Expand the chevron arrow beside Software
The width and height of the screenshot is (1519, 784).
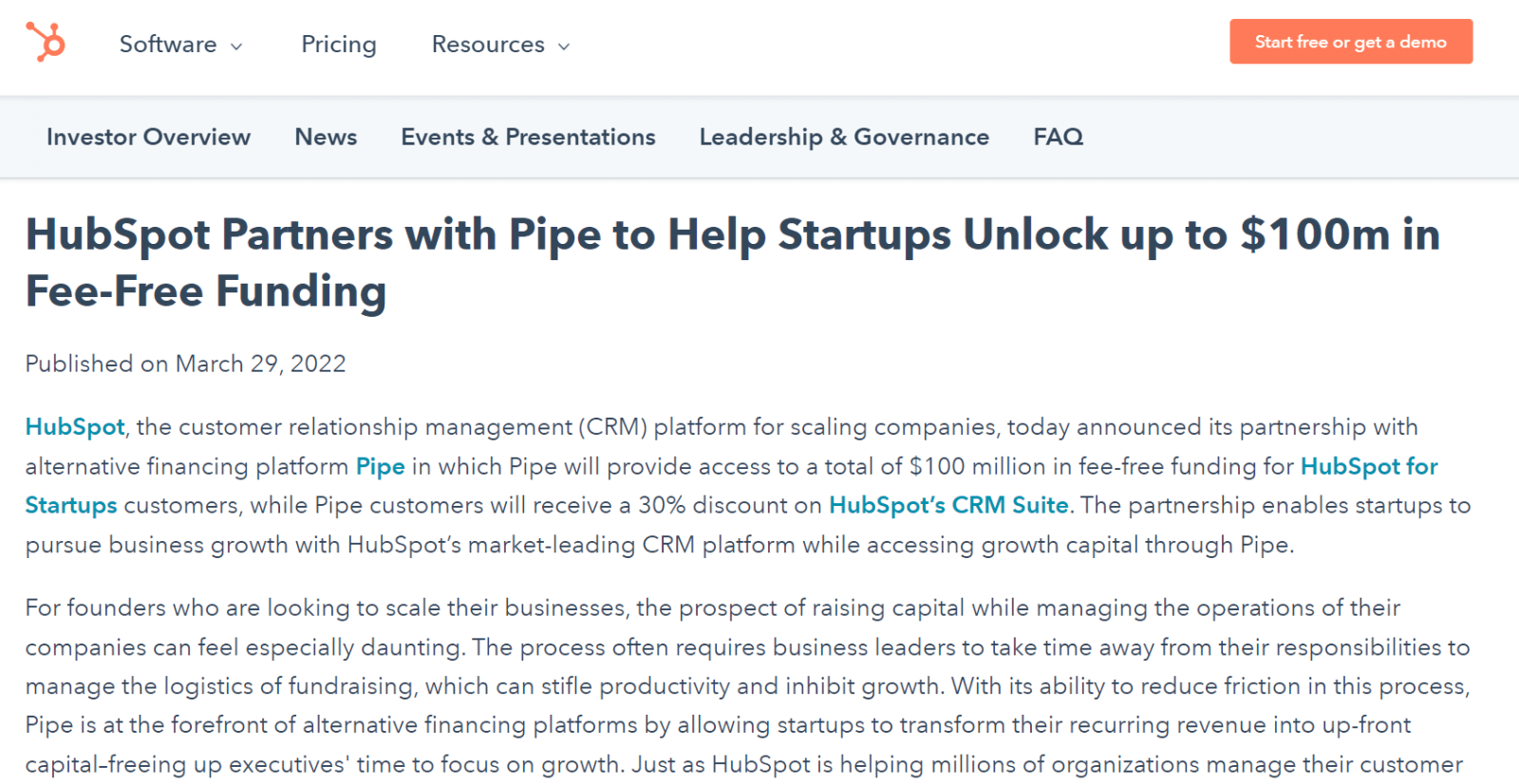click(x=237, y=47)
